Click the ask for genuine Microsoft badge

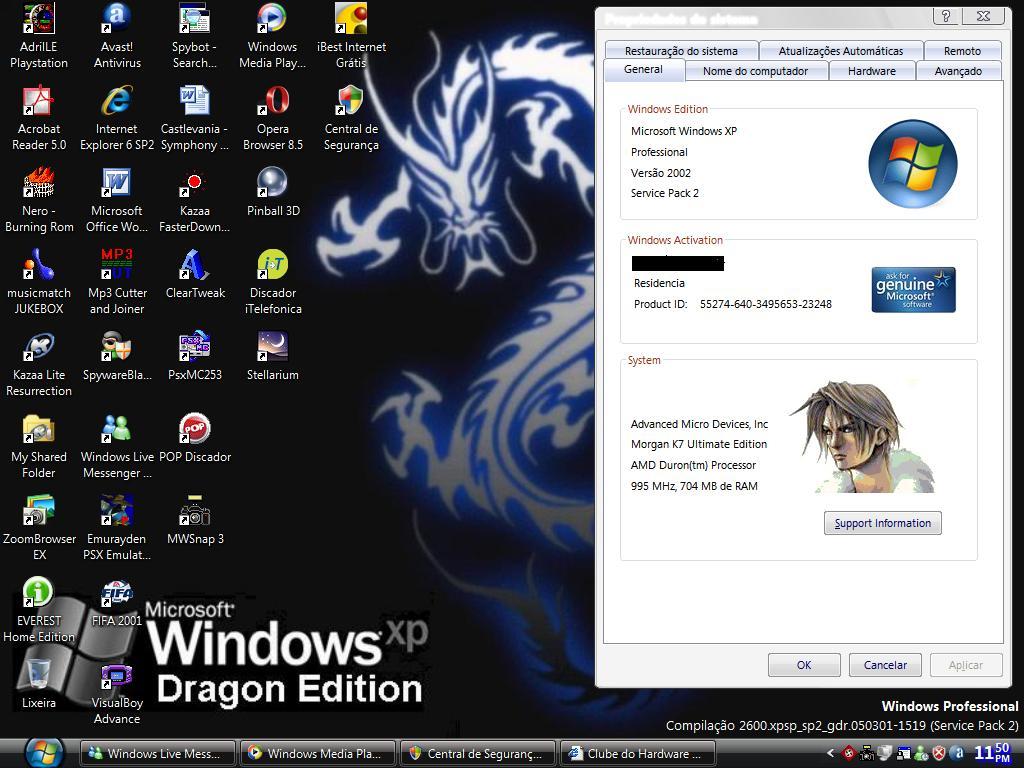pyautogui.click(x=914, y=290)
